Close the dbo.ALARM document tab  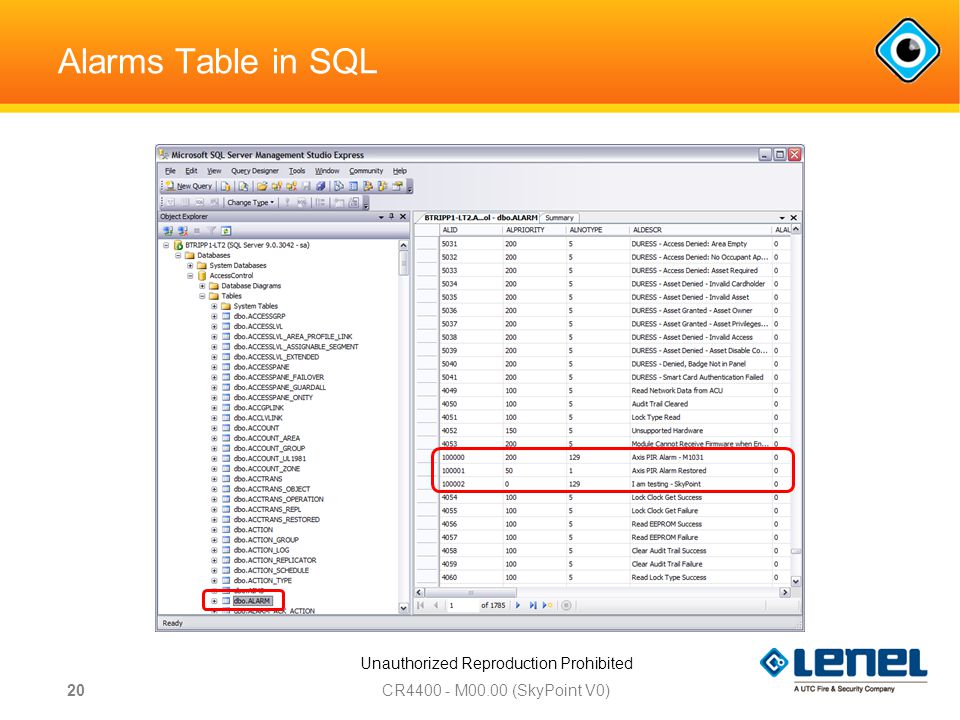coord(793,218)
